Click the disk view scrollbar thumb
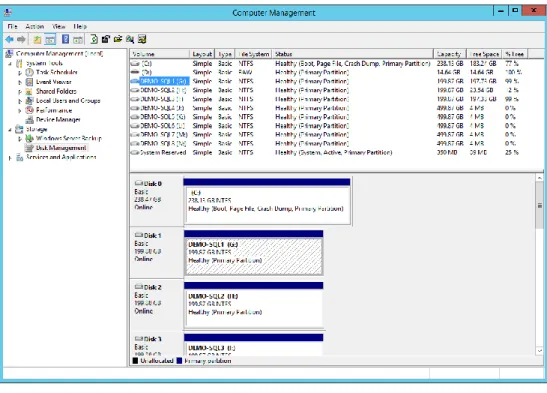The image size is (547, 393). click(540, 205)
